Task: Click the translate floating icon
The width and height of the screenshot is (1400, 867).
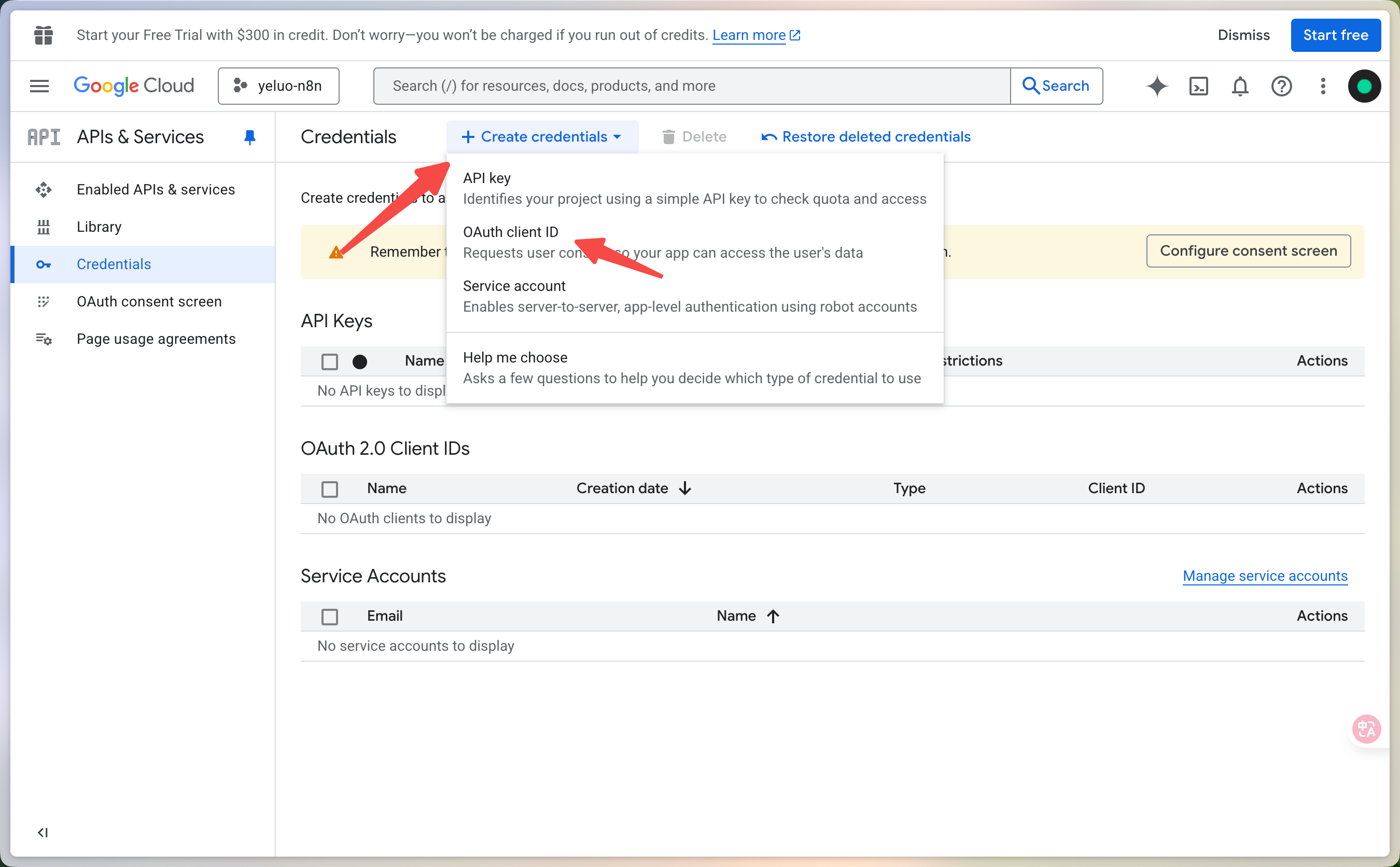Action: [x=1366, y=729]
